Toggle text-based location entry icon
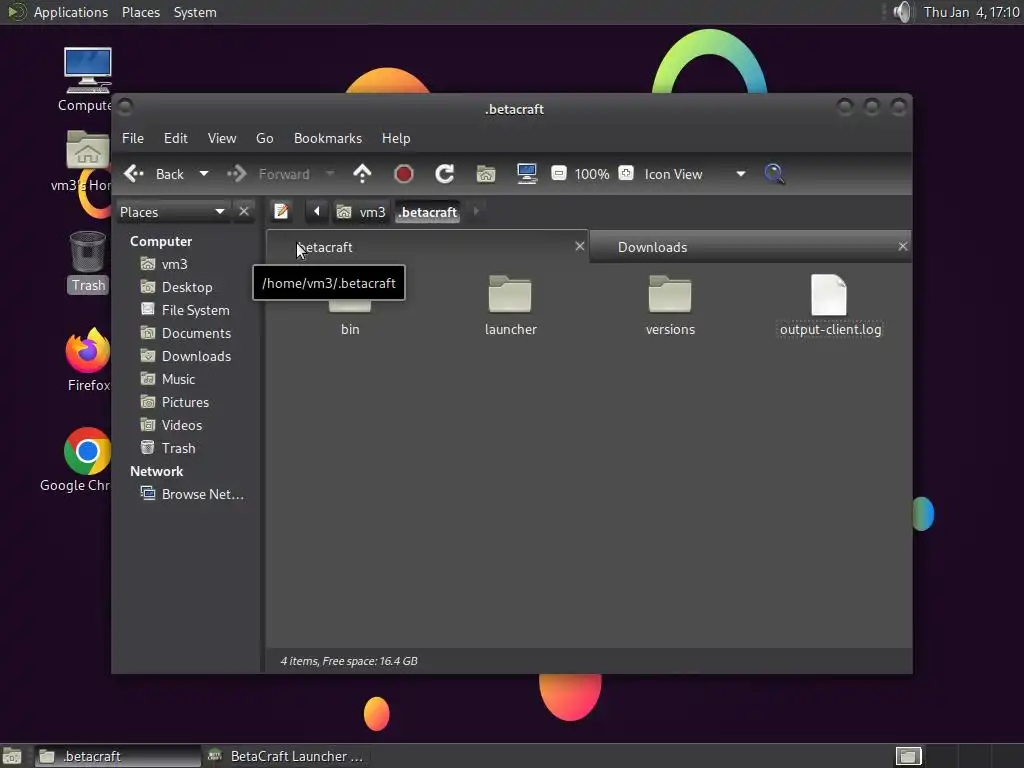The height and width of the screenshot is (768, 1024). click(281, 212)
